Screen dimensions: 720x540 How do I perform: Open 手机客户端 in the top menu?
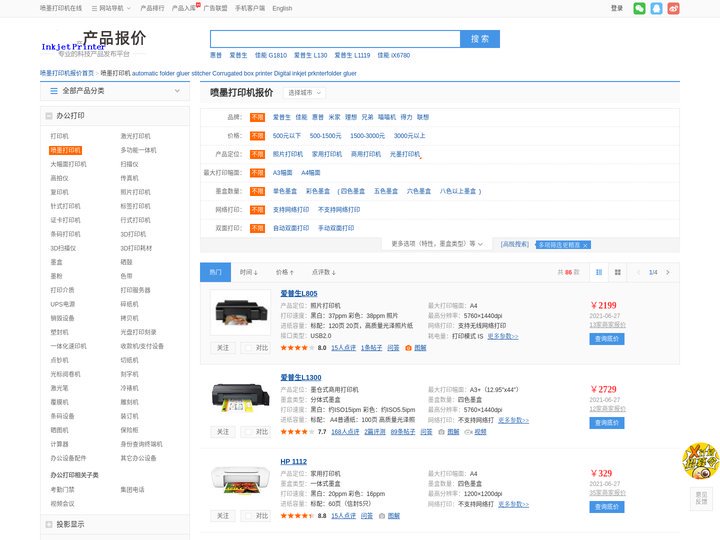point(250,8)
